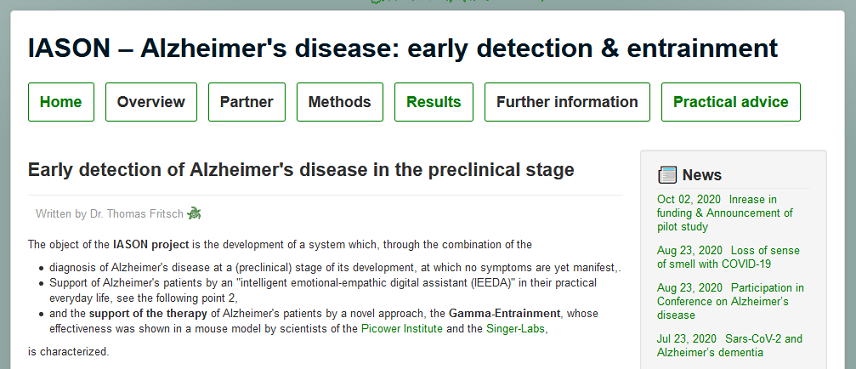
Task: Click the IASON site title heading
Action: point(403,49)
